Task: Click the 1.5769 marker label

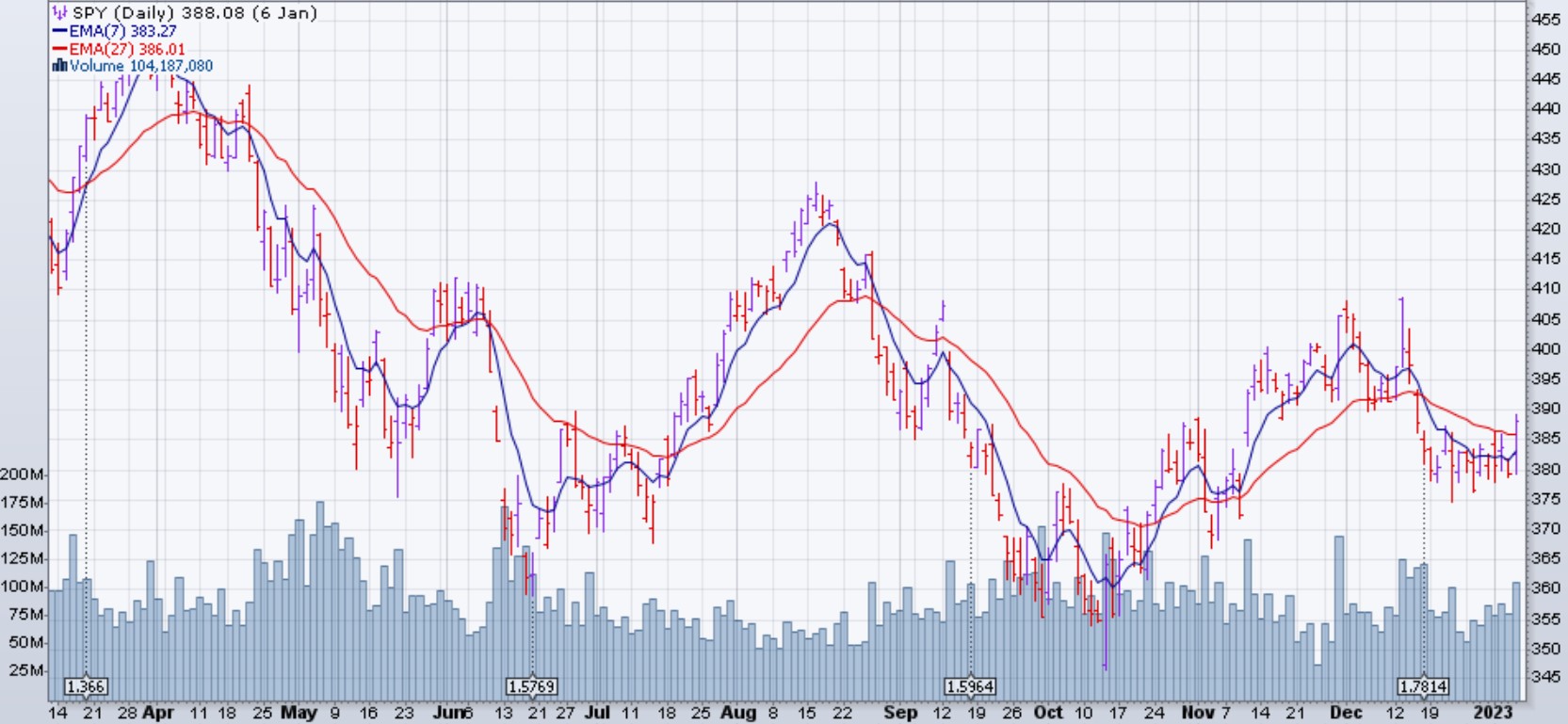Action: coord(531,687)
